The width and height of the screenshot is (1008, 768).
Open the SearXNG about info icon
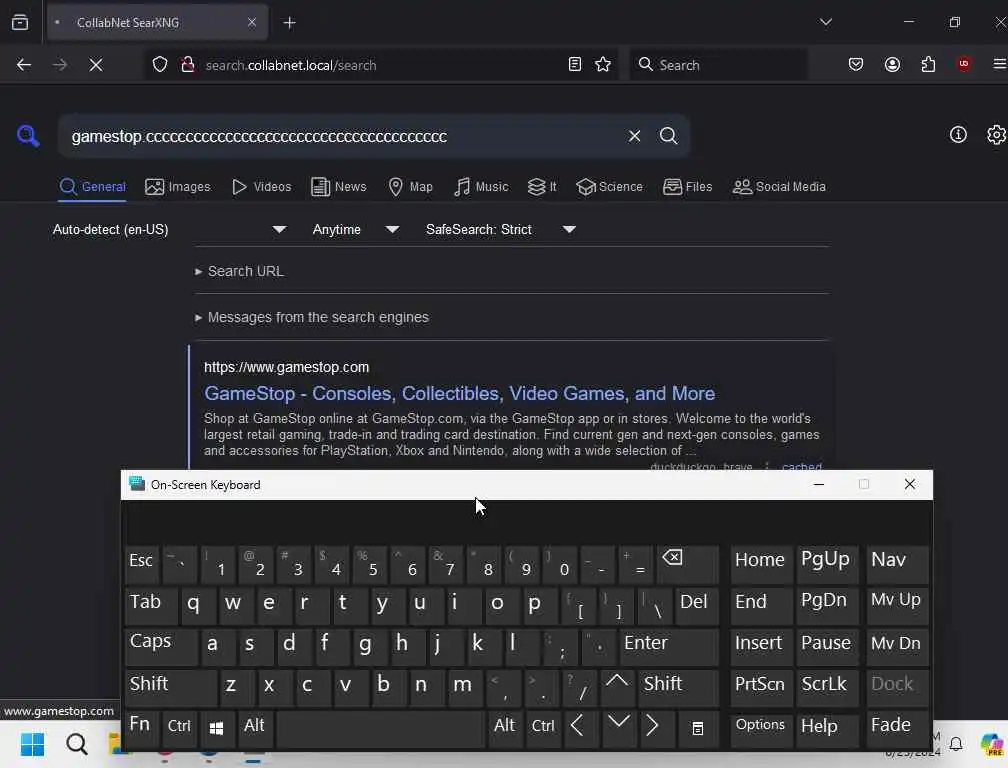click(958, 134)
